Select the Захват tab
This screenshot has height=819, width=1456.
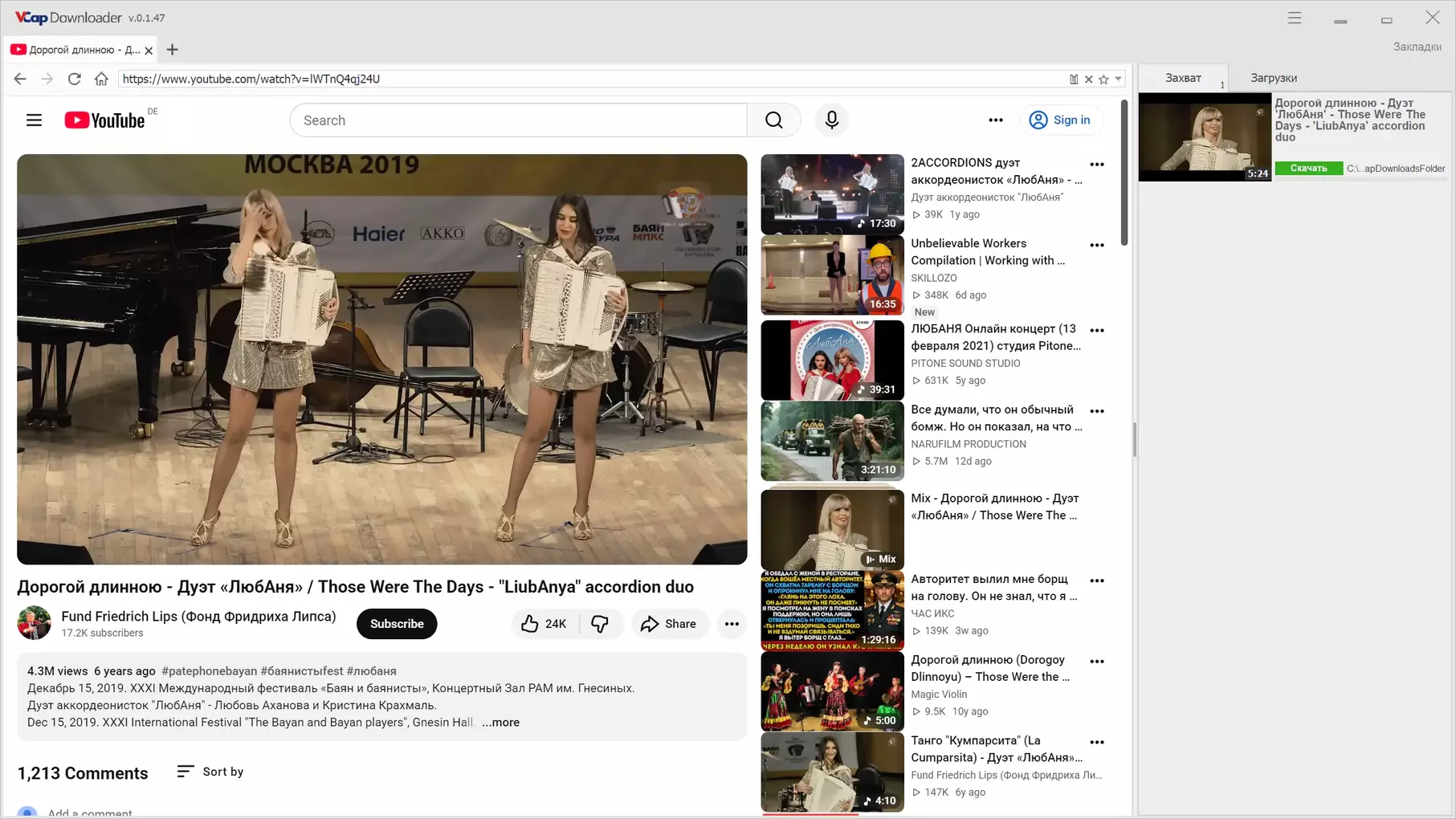[x=1183, y=78]
